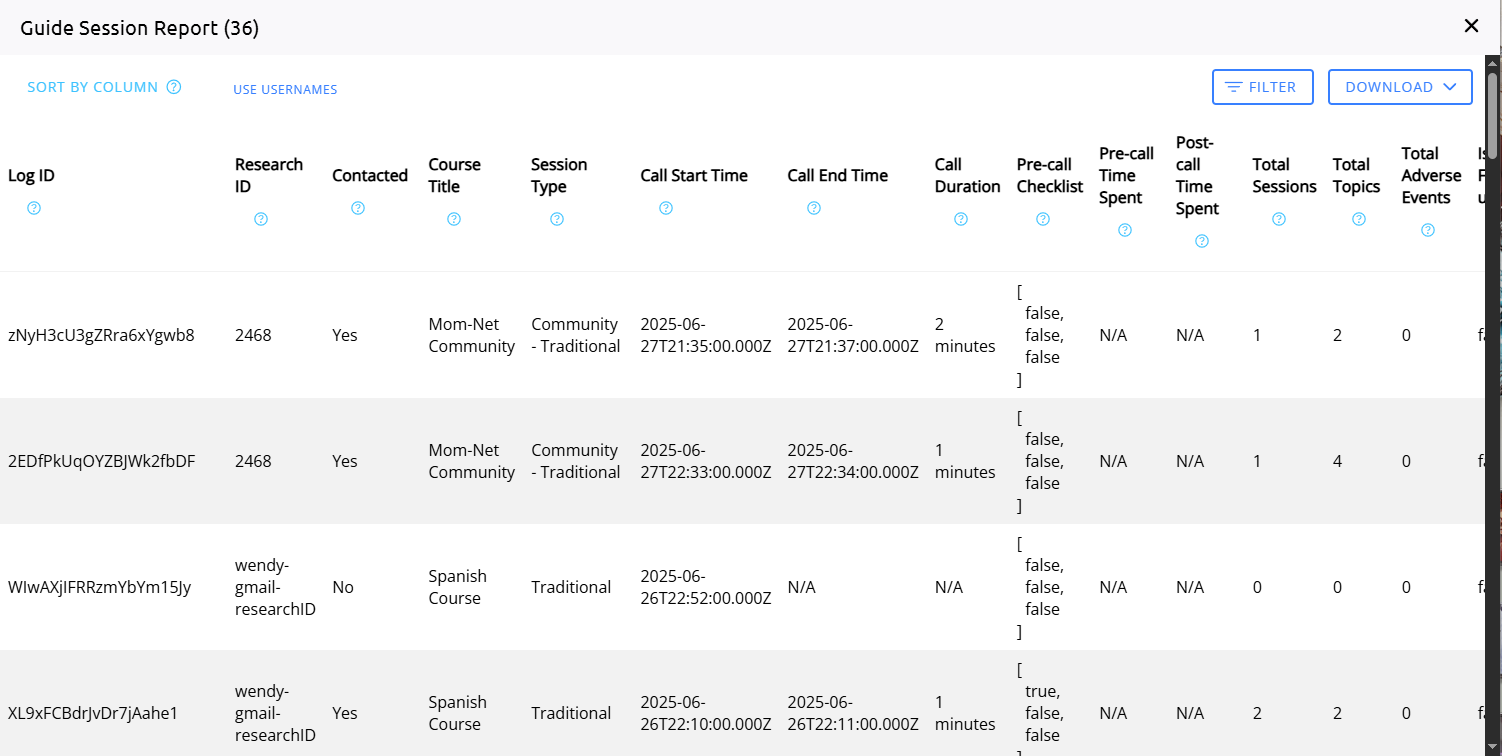Close the Guide Session Report dialog
Screen dimensions: 1502x756
1471,26
